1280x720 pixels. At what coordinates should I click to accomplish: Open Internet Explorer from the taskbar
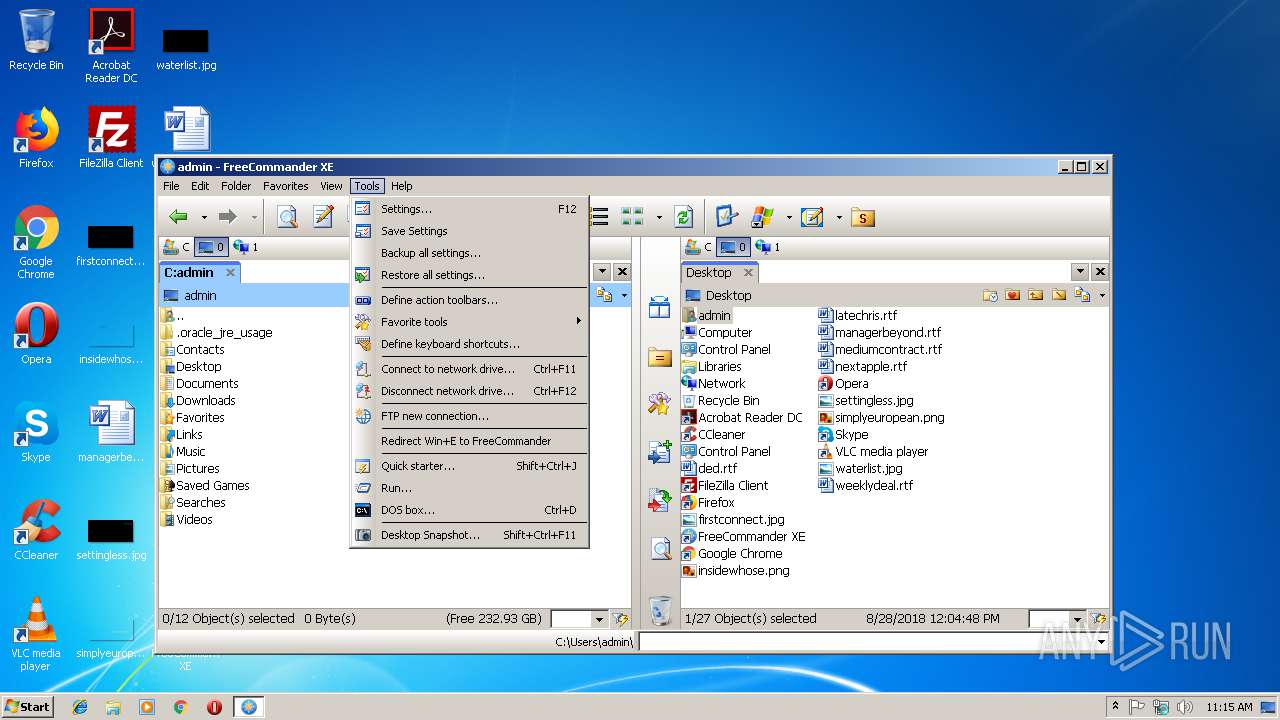(x=80, y=707)
